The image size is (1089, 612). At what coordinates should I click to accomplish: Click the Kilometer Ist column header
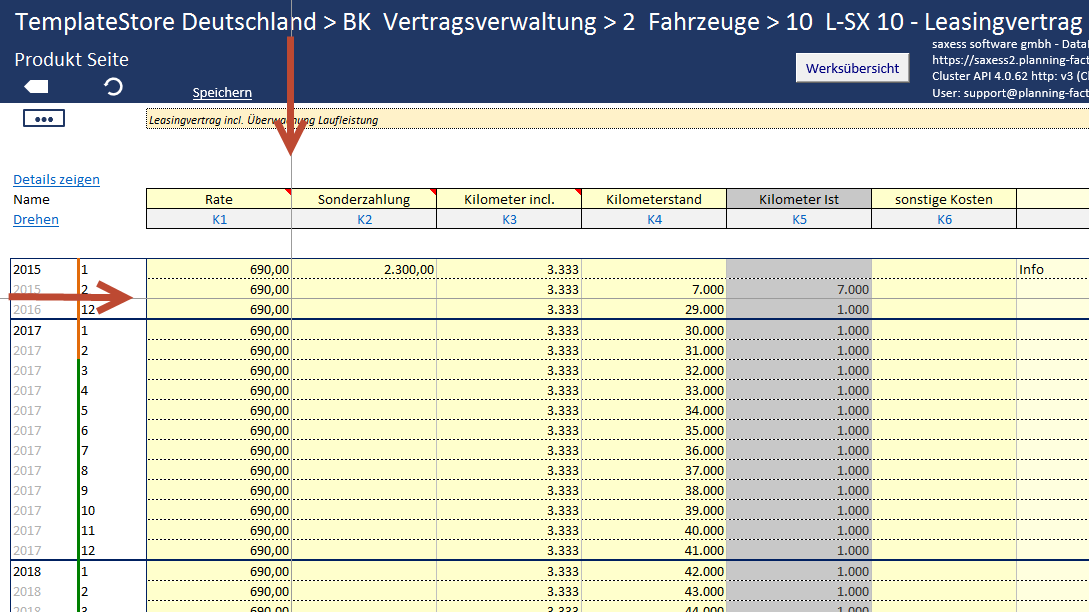coord(799,199)
